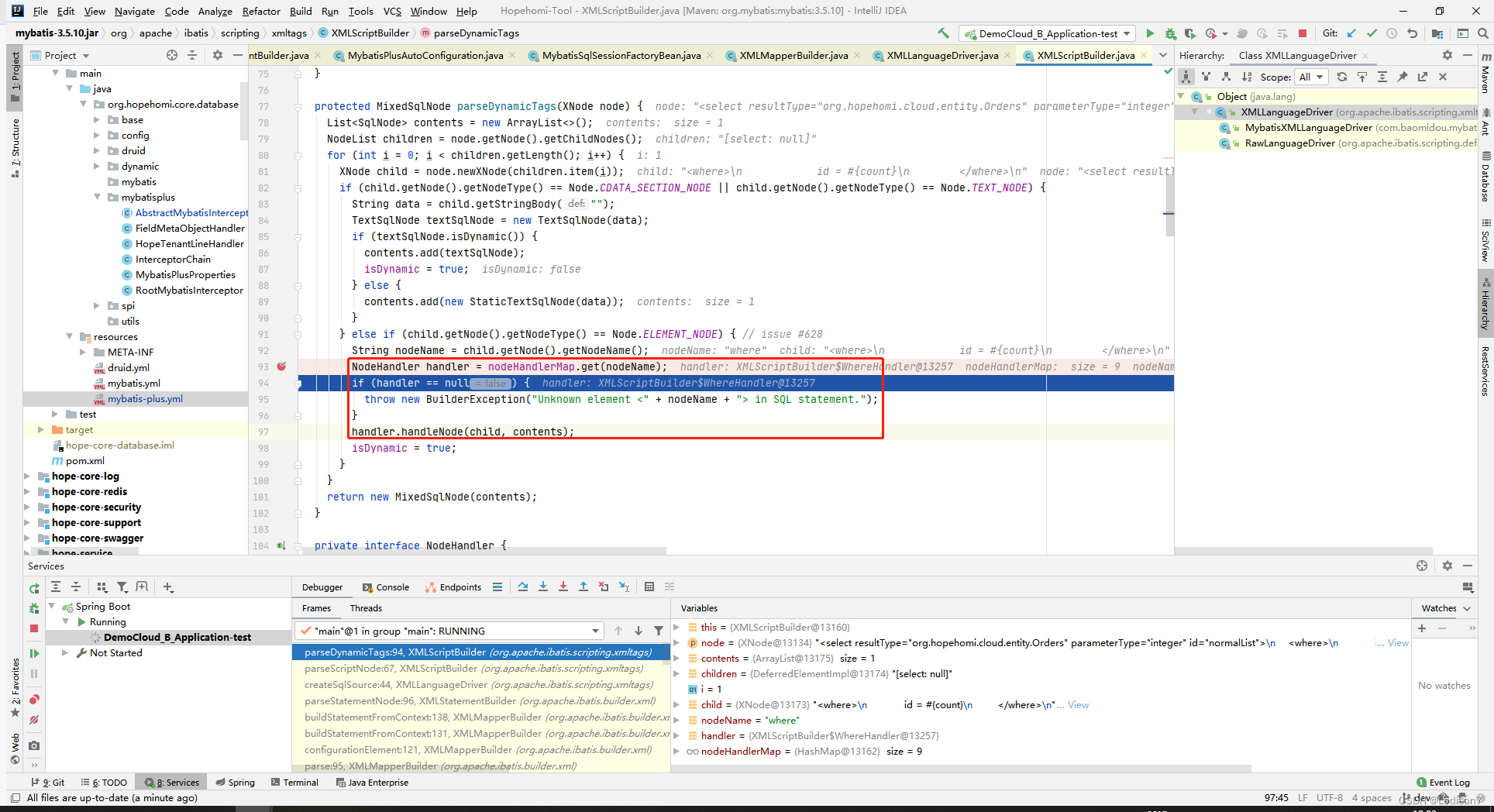Stop the running process in the top toolbar
This screenshot has width=1494, height=812.
(1303, 33)
